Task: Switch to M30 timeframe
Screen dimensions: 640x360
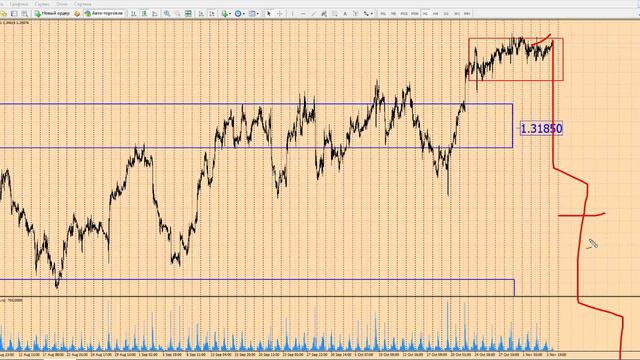Action: pos(414,13)
